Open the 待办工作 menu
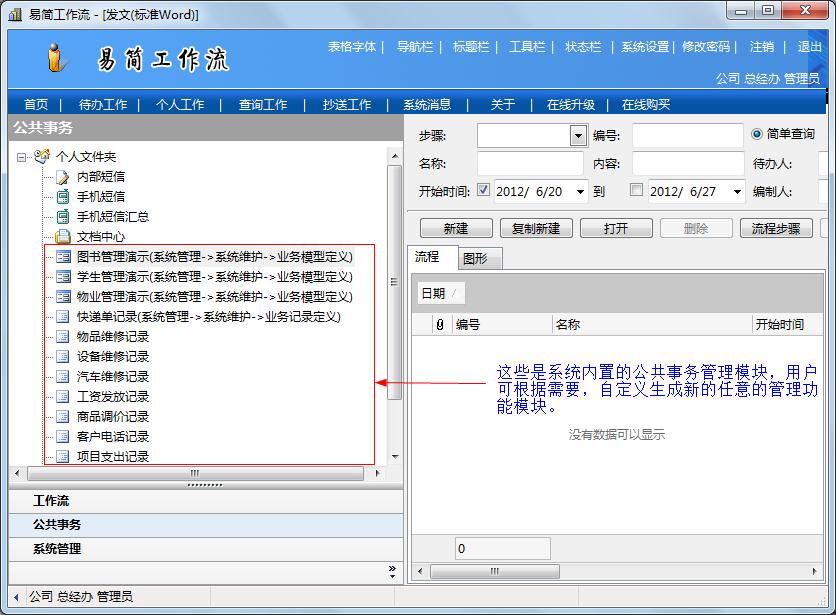 (x=103, y=105)
